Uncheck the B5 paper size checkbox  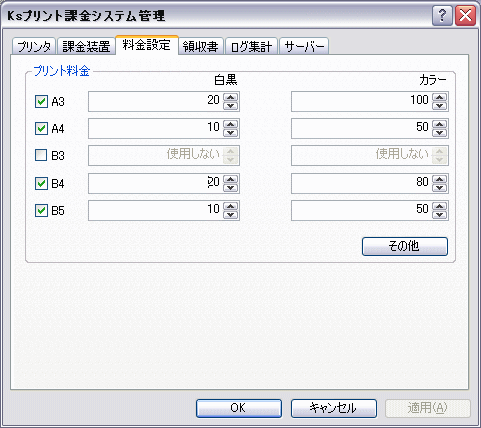tap(41, 210)
